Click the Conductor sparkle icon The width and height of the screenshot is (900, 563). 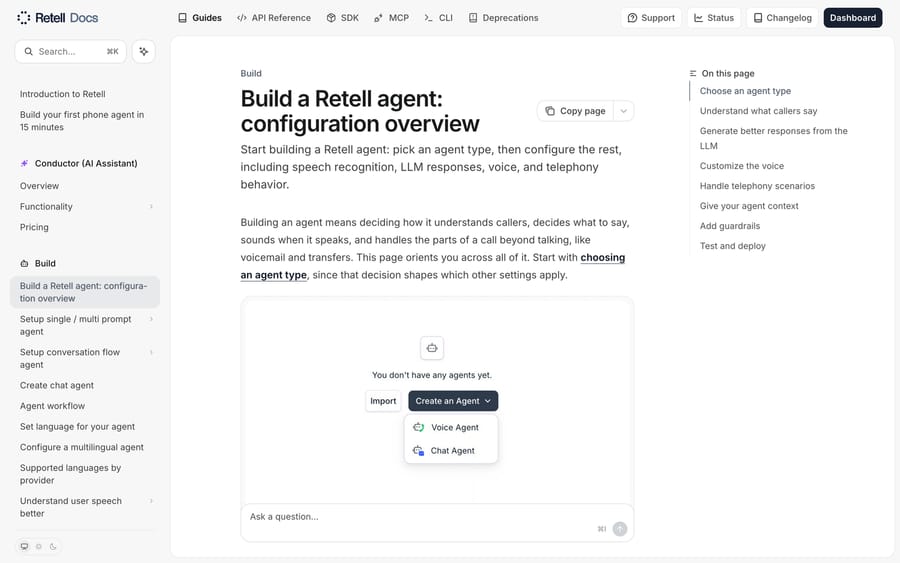click(x=24, y=164)
